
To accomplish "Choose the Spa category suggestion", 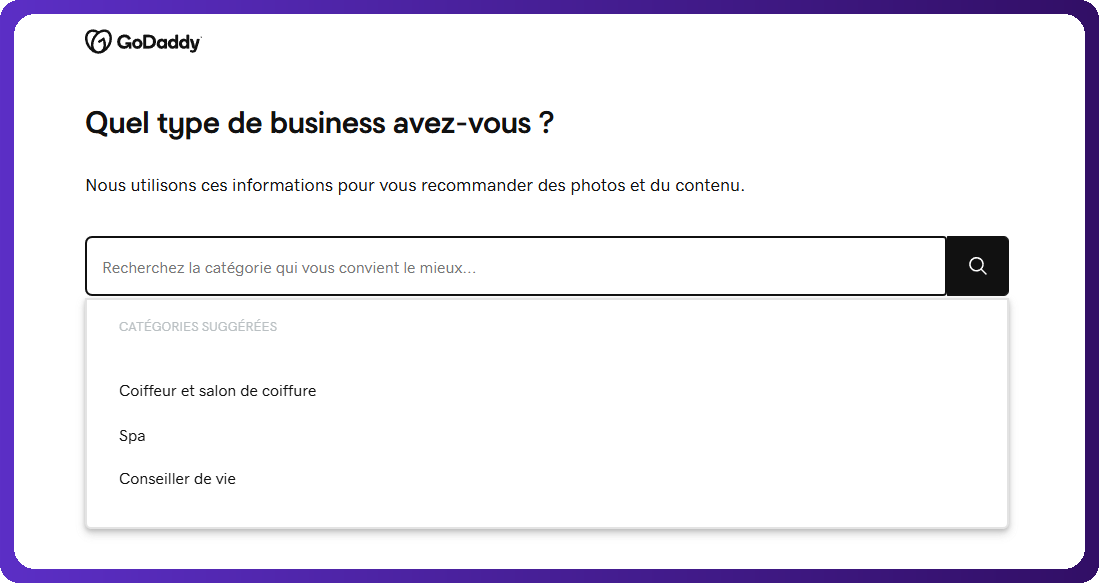I will (132, 436).
